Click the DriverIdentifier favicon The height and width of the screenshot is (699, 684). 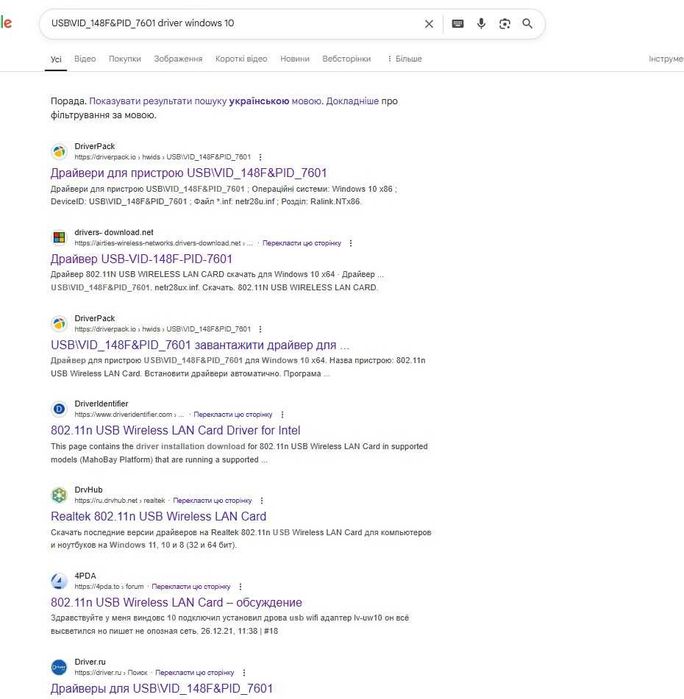point(59,409)
